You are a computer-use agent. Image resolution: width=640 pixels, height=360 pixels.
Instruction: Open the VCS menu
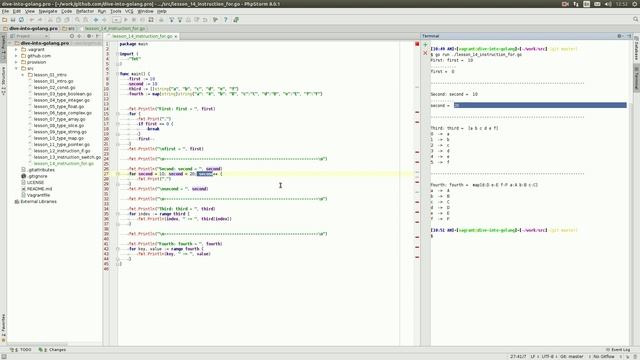pos(129,11)
